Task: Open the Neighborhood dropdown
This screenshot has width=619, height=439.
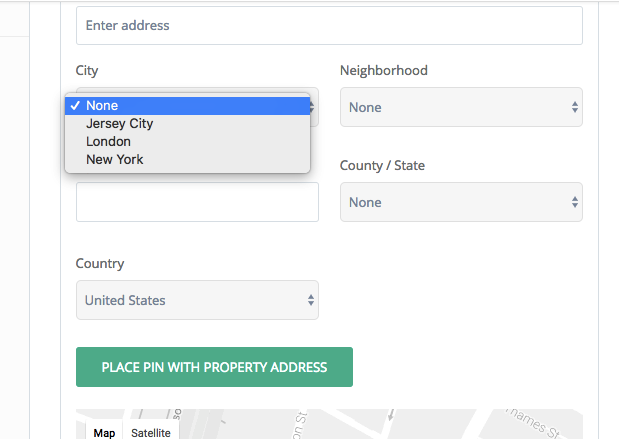Action: click(x=461, y=107)
